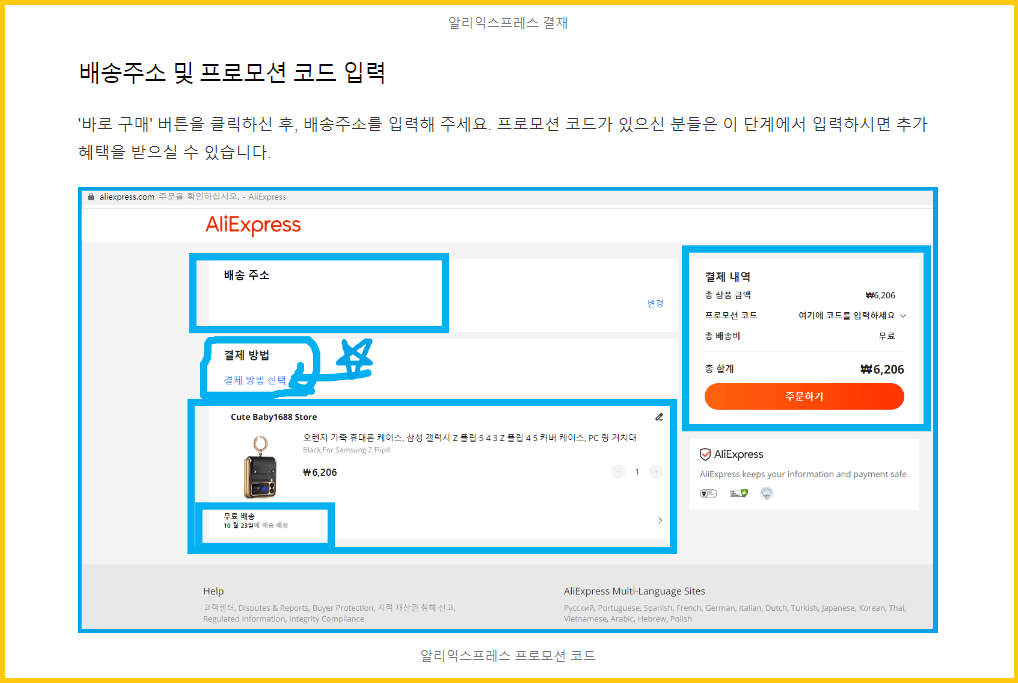This screenshot has width=1018, height=683.
Task: Open the Buyer Protection footer link
Action: click(x=343, y=607)
